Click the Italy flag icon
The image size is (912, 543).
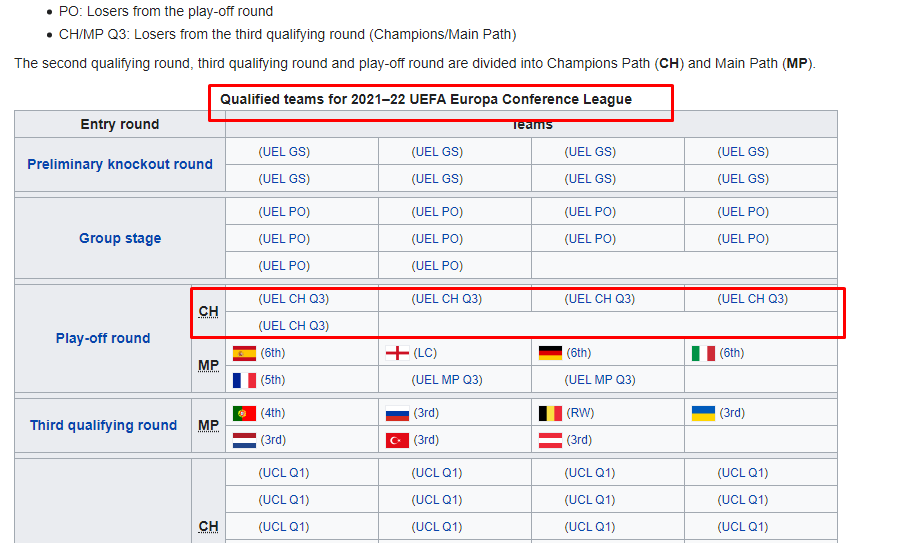pyautogui.click(x=703, y=353)
